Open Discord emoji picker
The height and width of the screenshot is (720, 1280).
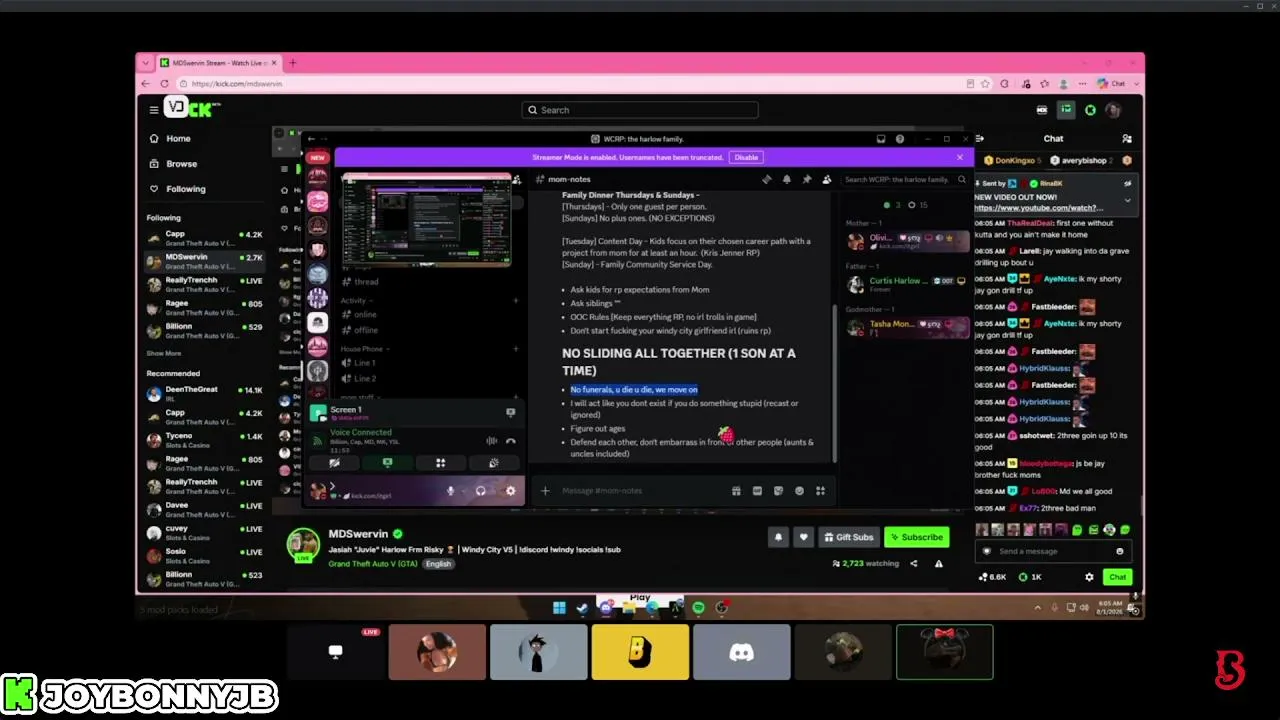[x=799, y=491]
